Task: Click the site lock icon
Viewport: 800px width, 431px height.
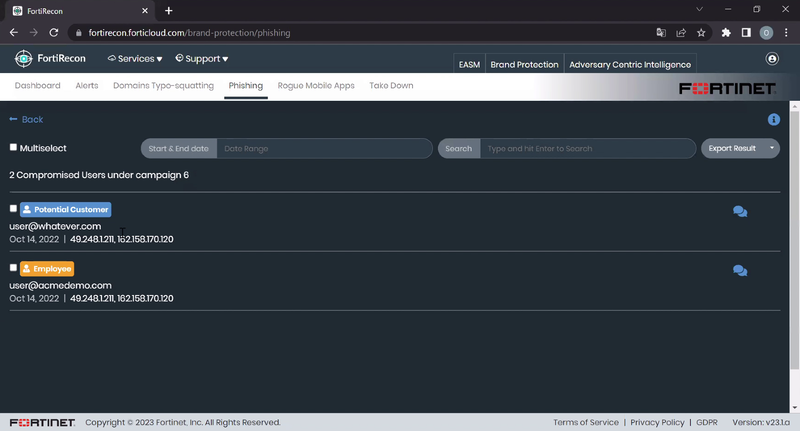Action: tap(78, 33)
